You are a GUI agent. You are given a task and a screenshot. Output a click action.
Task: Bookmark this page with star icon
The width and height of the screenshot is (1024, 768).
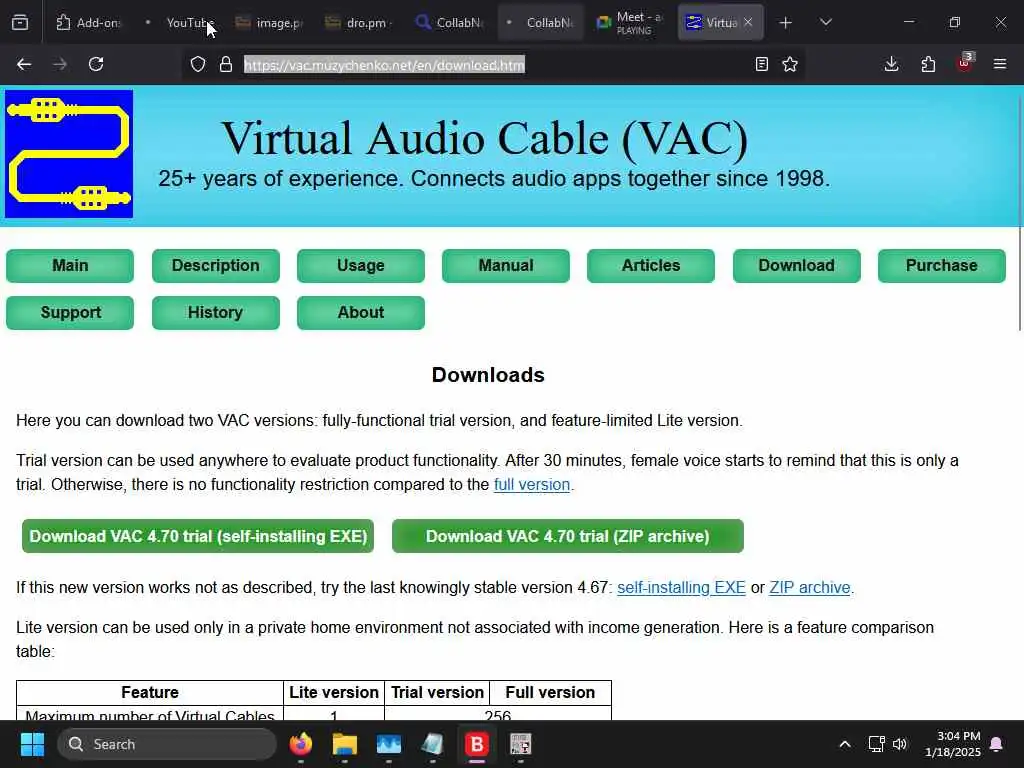(790, 64)
